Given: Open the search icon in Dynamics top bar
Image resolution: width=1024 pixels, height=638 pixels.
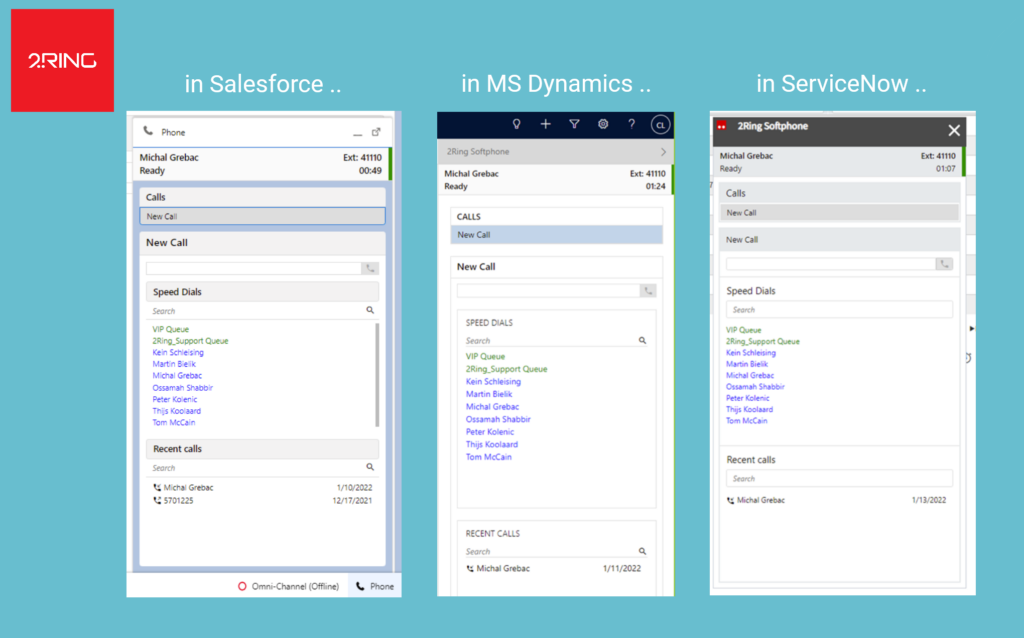Looking at the screenshot, I should [660, 124].
